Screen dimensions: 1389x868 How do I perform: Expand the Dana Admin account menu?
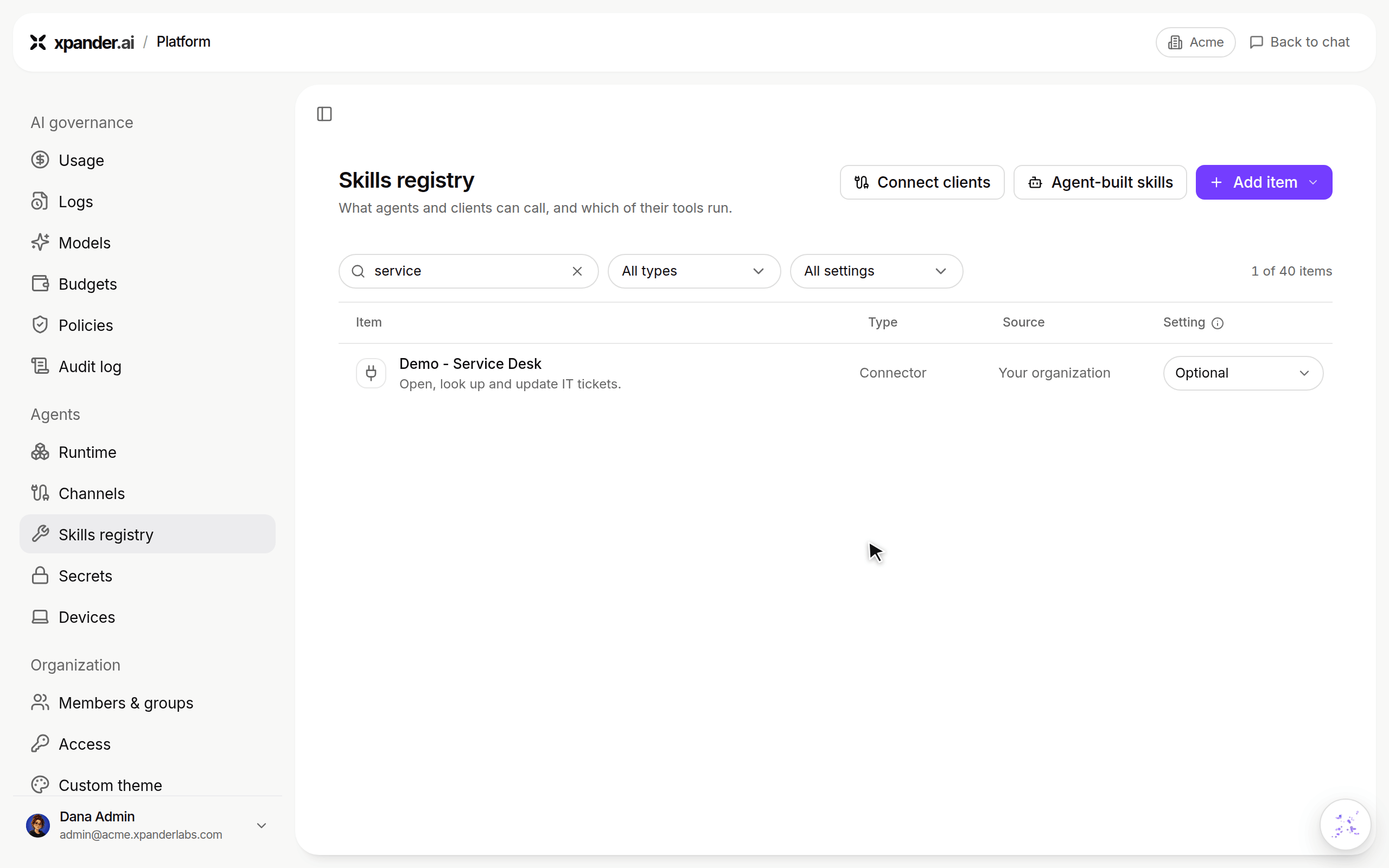(x=261, y=826)
